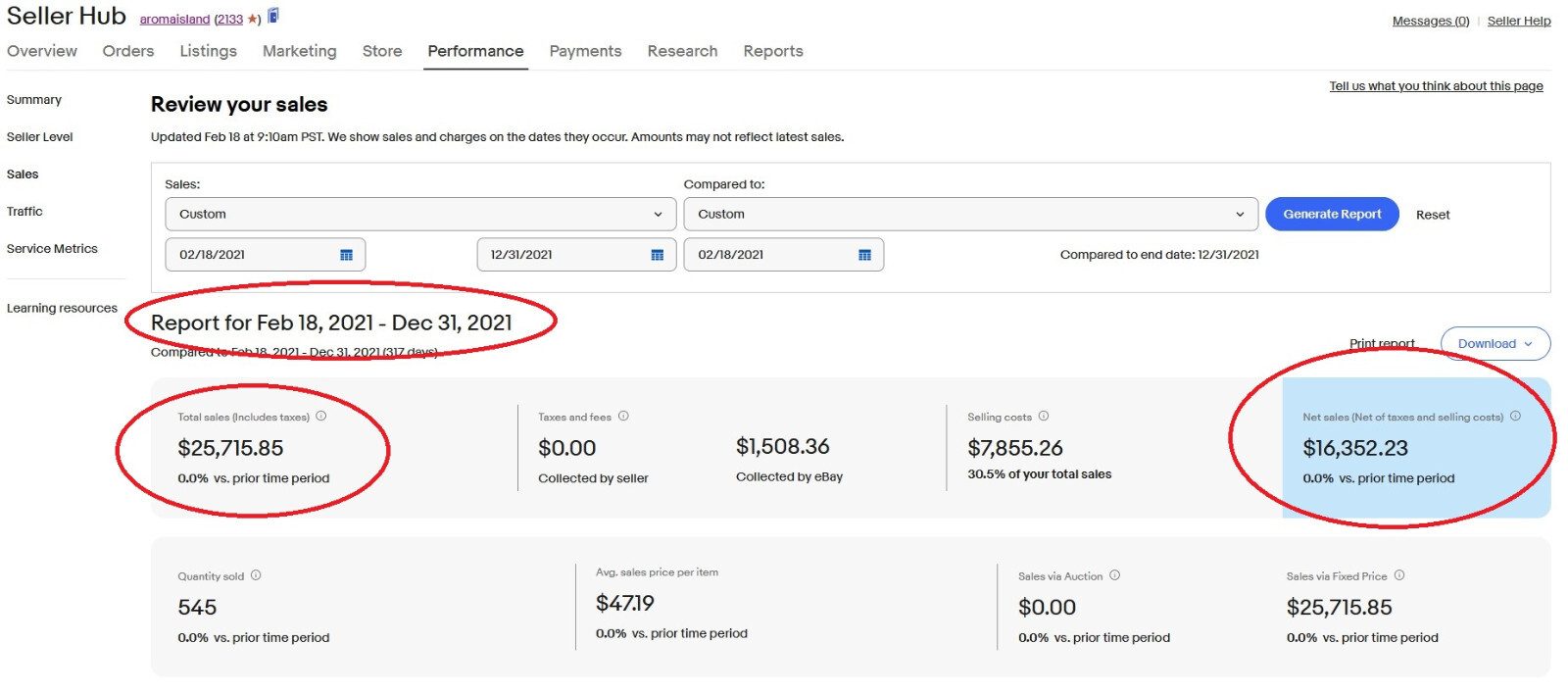Go to the Research tab
Viewport: 1568px width, 694px height.
682,51
